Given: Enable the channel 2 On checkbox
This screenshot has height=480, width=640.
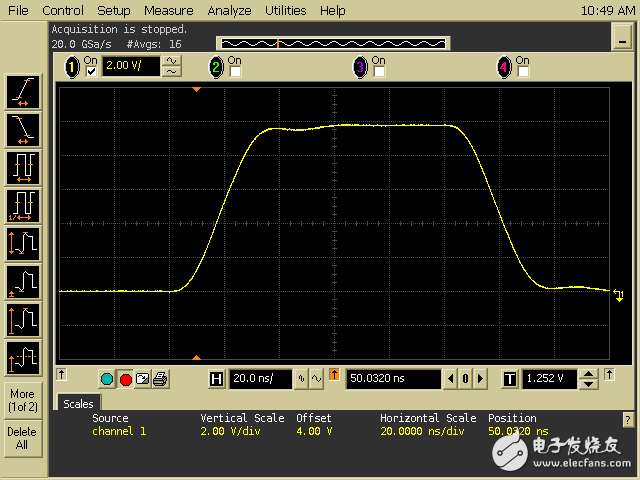Looking at the screenshot, I should point(235,72).
